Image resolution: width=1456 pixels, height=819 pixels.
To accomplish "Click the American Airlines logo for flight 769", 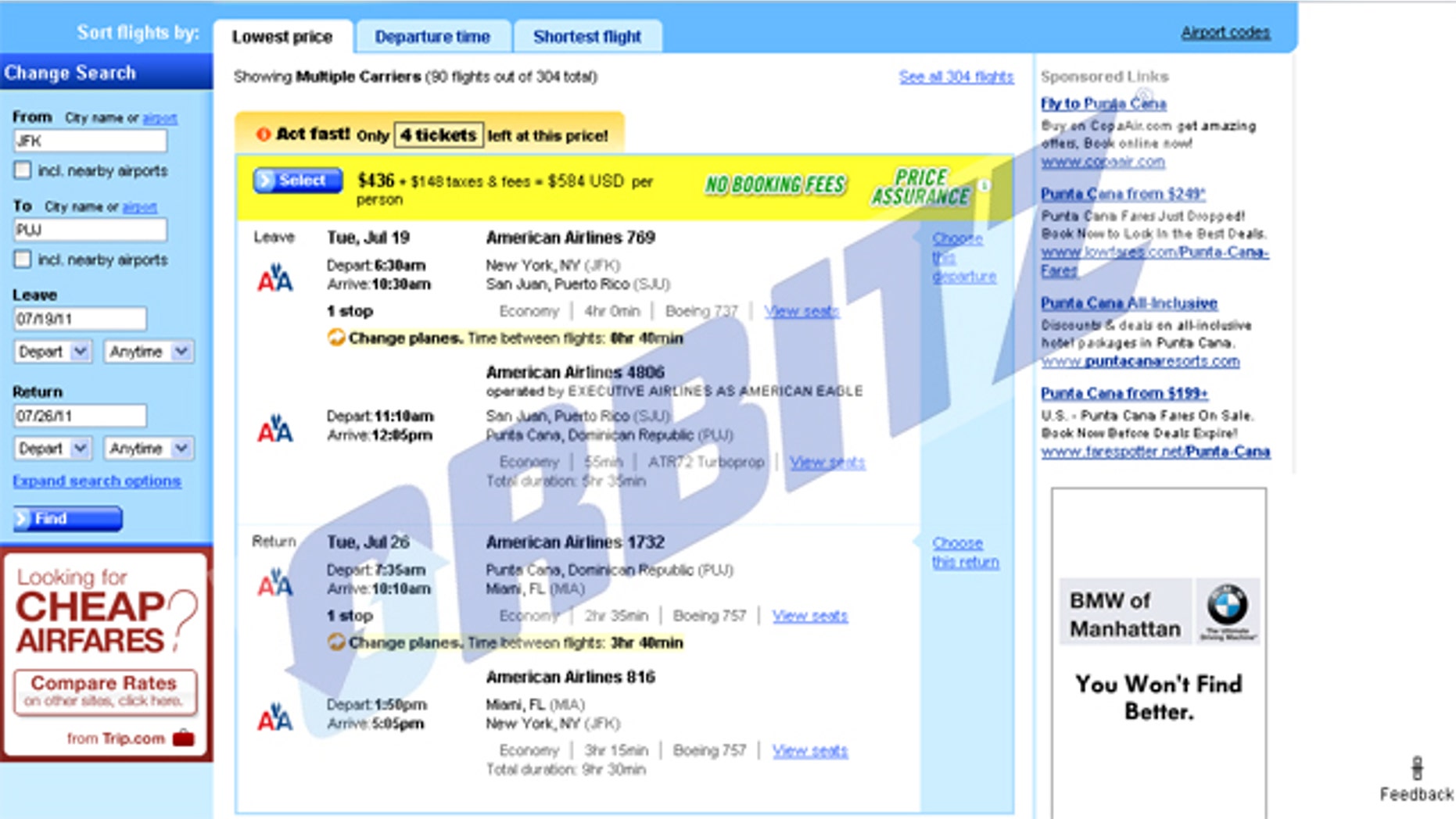I will tap(274, 277).
